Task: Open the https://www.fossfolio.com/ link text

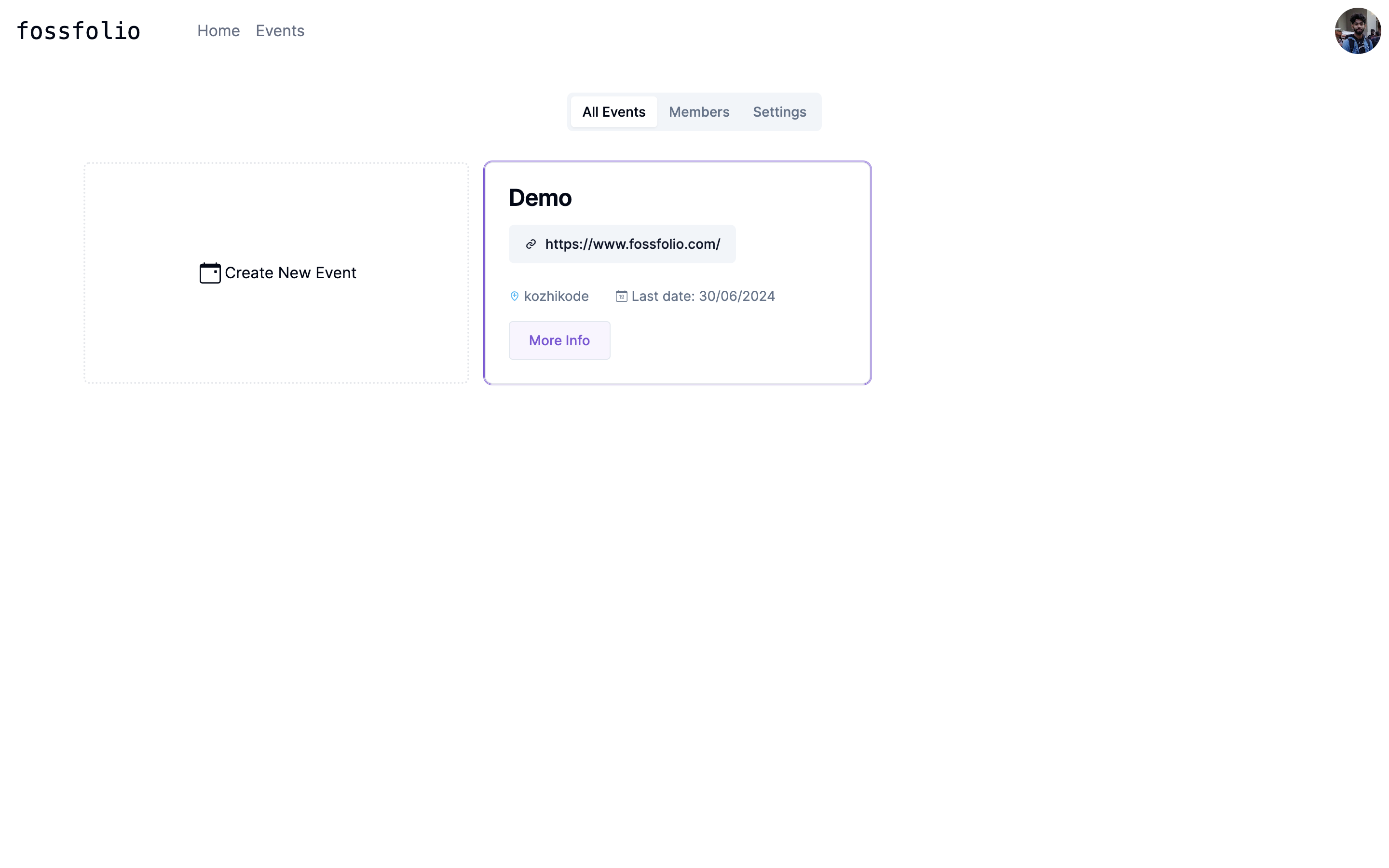Action: point(632,244)
